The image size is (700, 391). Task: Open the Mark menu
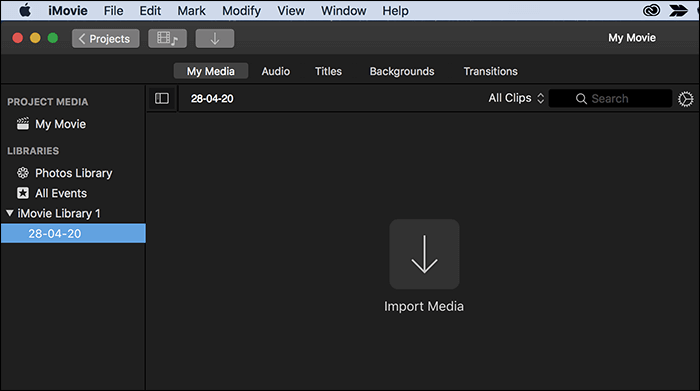[x=191, y=10]
